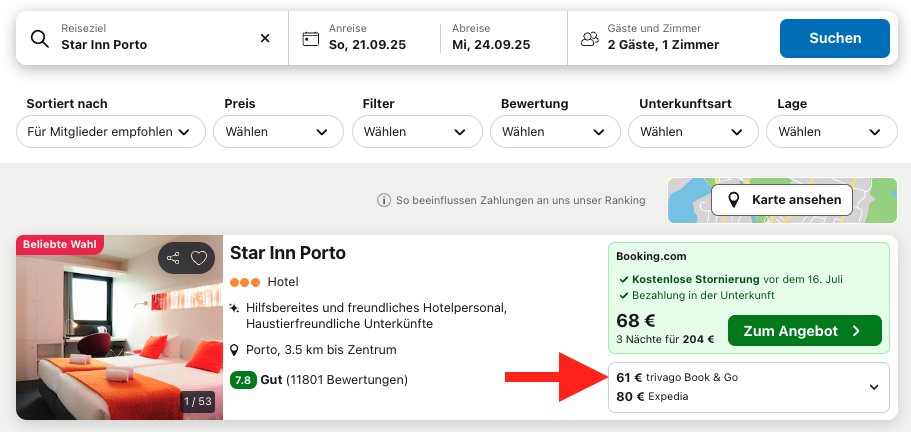Image resolution: width=911 pixels, height=432 pixels.
Task: Click the 61 € trivago Book & Go offer
Action: [x=677, y=377]
